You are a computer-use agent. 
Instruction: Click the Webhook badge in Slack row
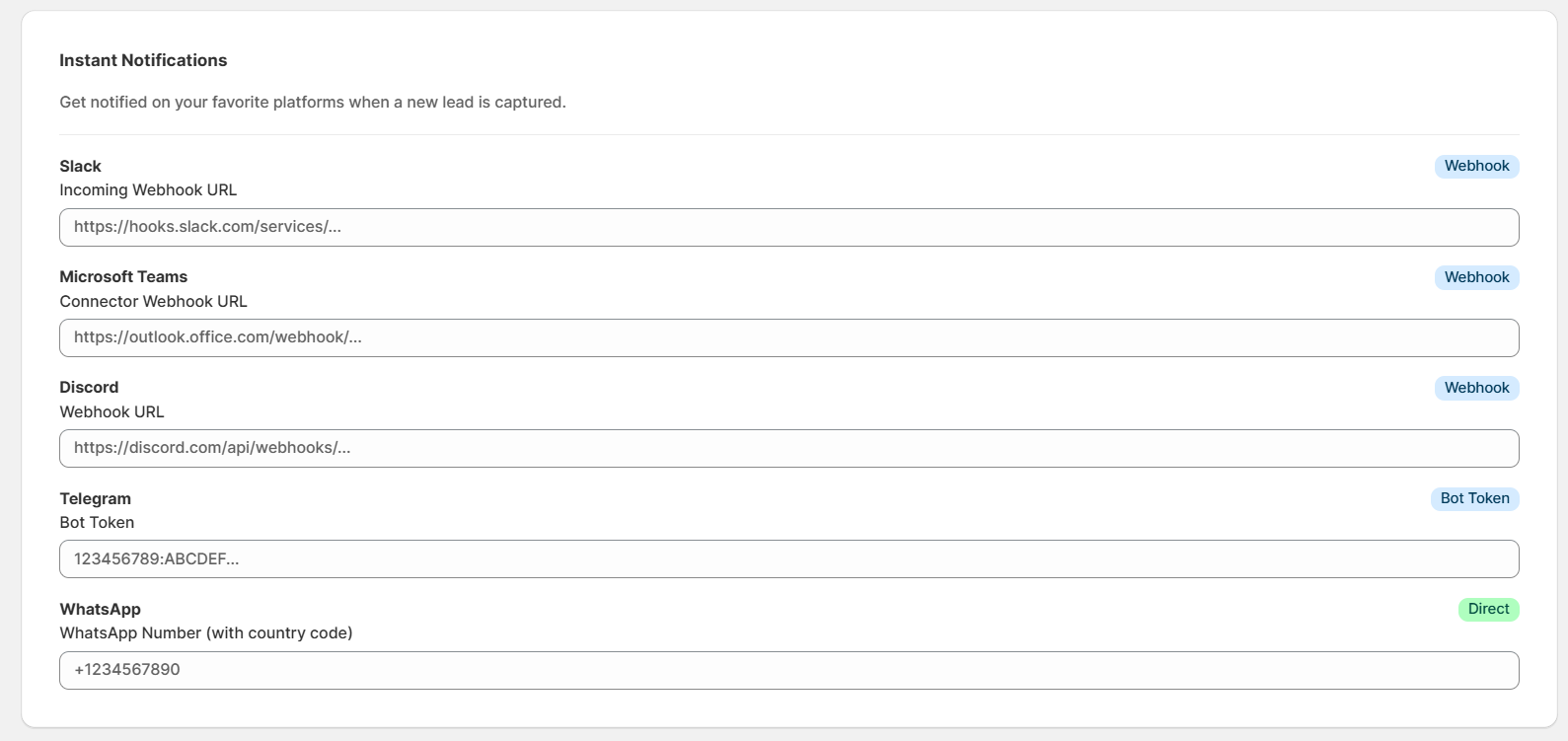1476,166
